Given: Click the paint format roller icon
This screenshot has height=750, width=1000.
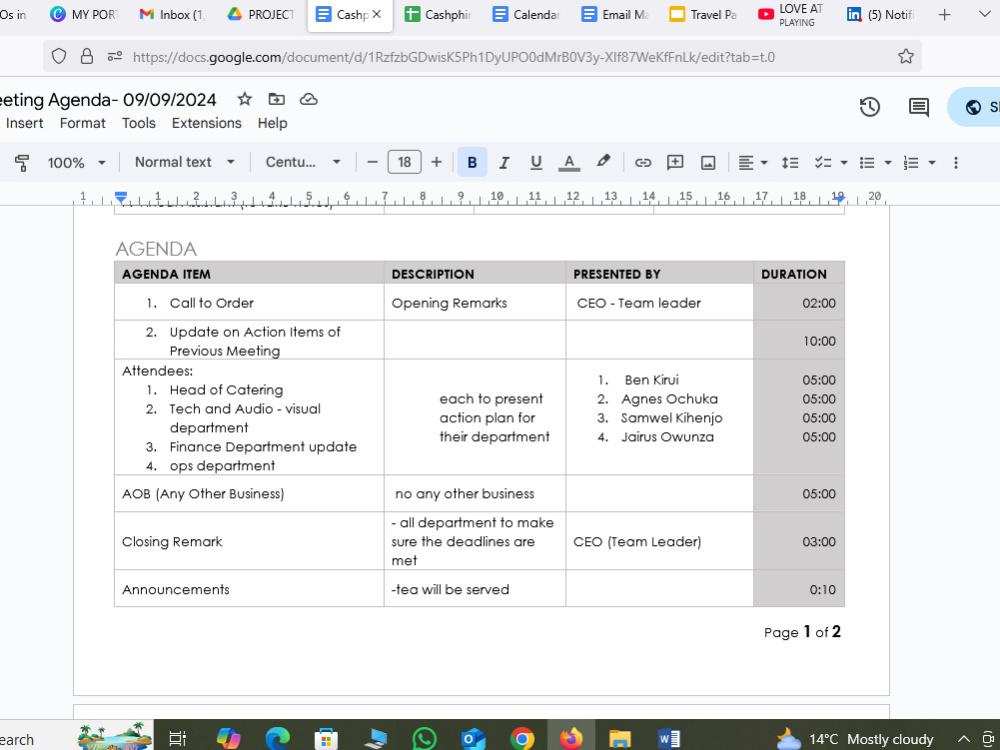Looking at the screenshot, I should pos(22,163).
